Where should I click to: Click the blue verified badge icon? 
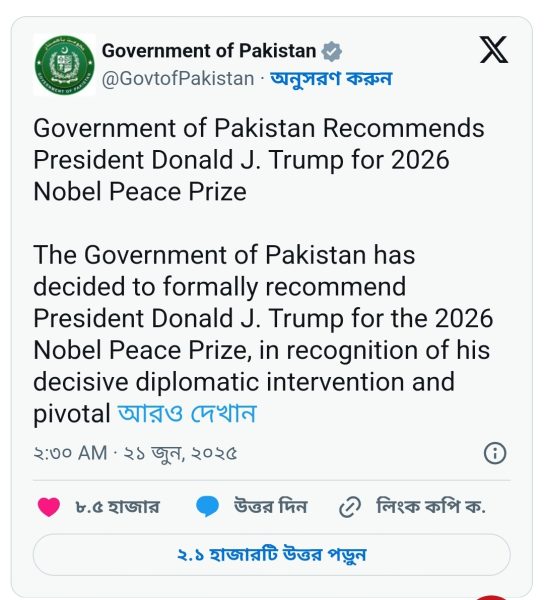[x=331, y=51]
